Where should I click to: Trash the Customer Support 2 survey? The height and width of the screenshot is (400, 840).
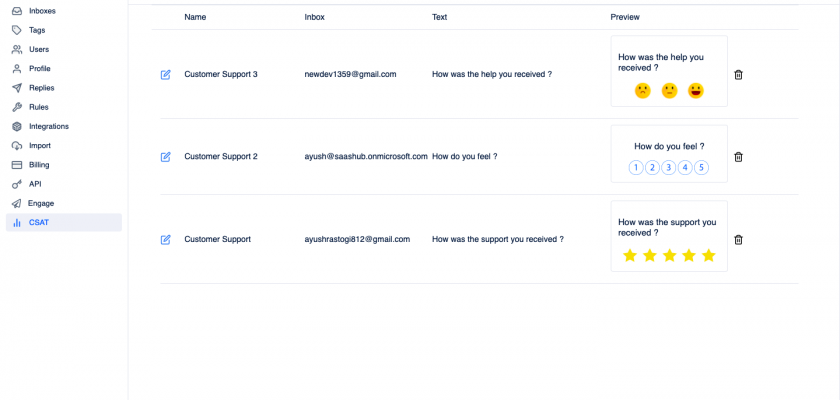tap(738, 157)
